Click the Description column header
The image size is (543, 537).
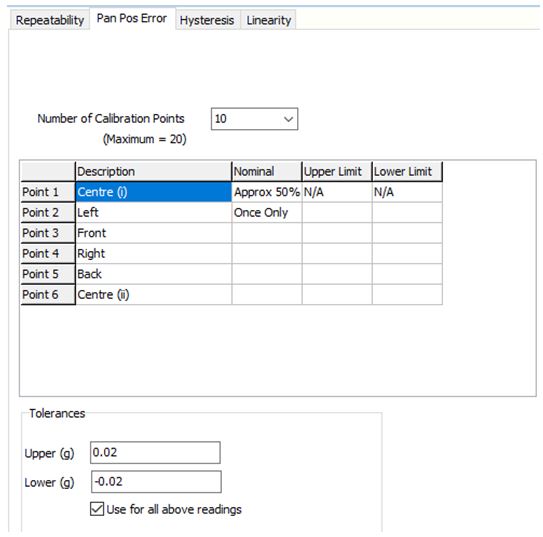point(153,171)
